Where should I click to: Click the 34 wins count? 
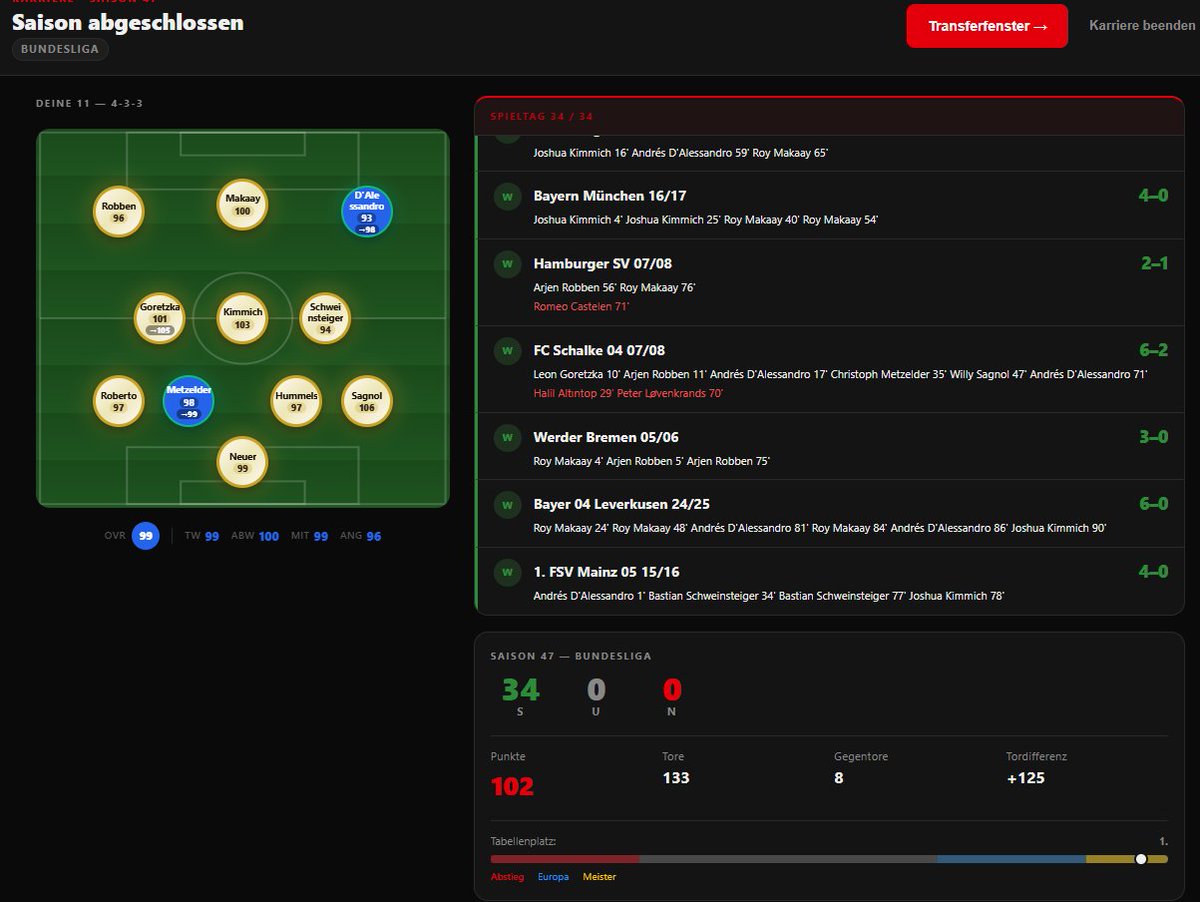coord(520,689)
